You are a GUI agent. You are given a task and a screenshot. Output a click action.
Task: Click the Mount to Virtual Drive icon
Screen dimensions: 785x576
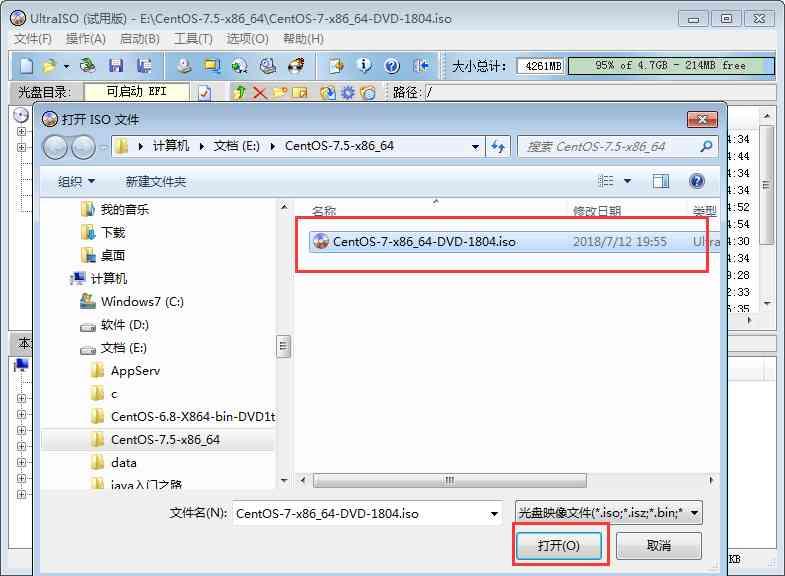pyautogui.click(x=268, y=66)
